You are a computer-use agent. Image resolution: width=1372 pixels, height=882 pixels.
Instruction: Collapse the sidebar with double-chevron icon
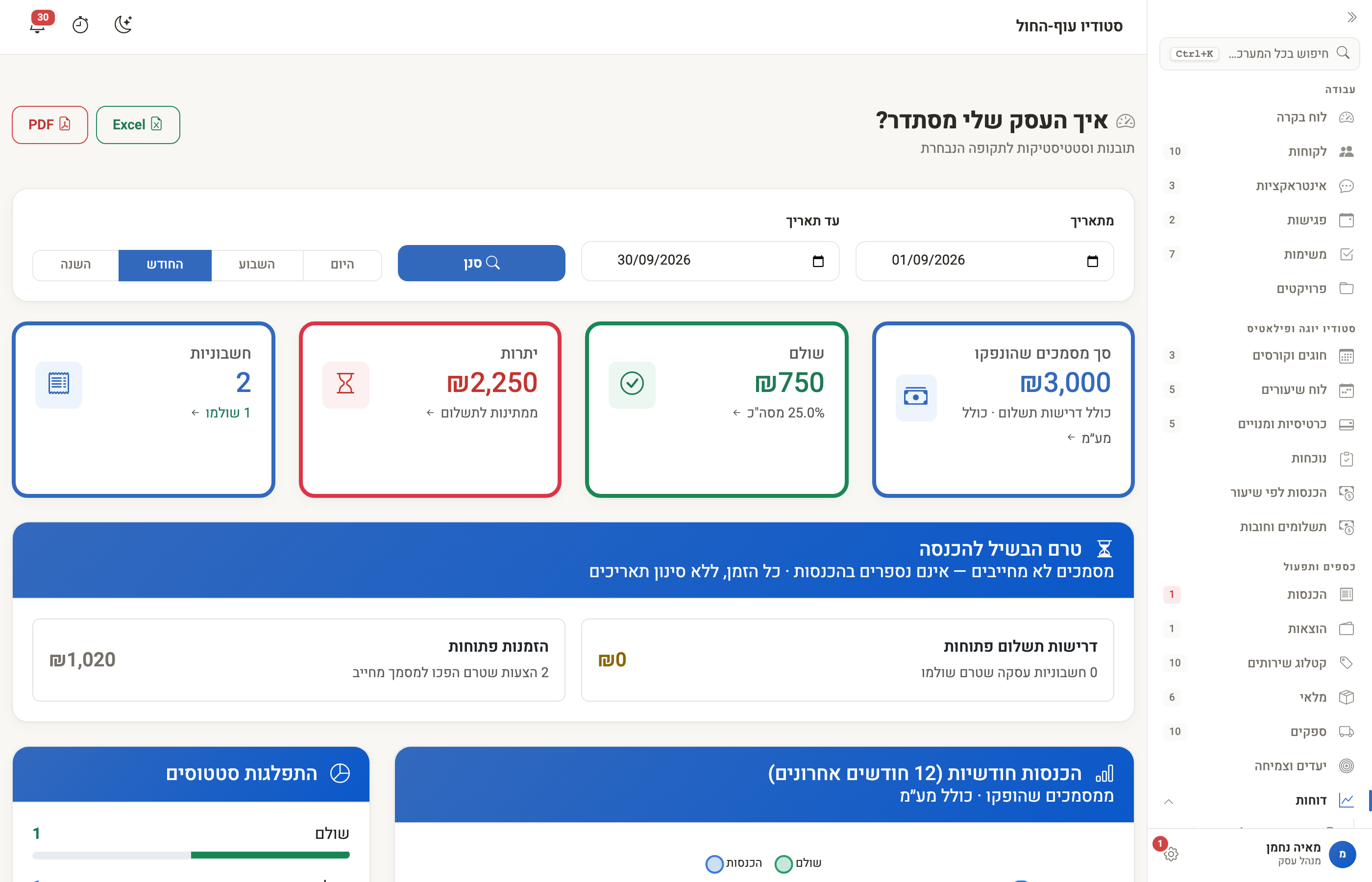1351,17
